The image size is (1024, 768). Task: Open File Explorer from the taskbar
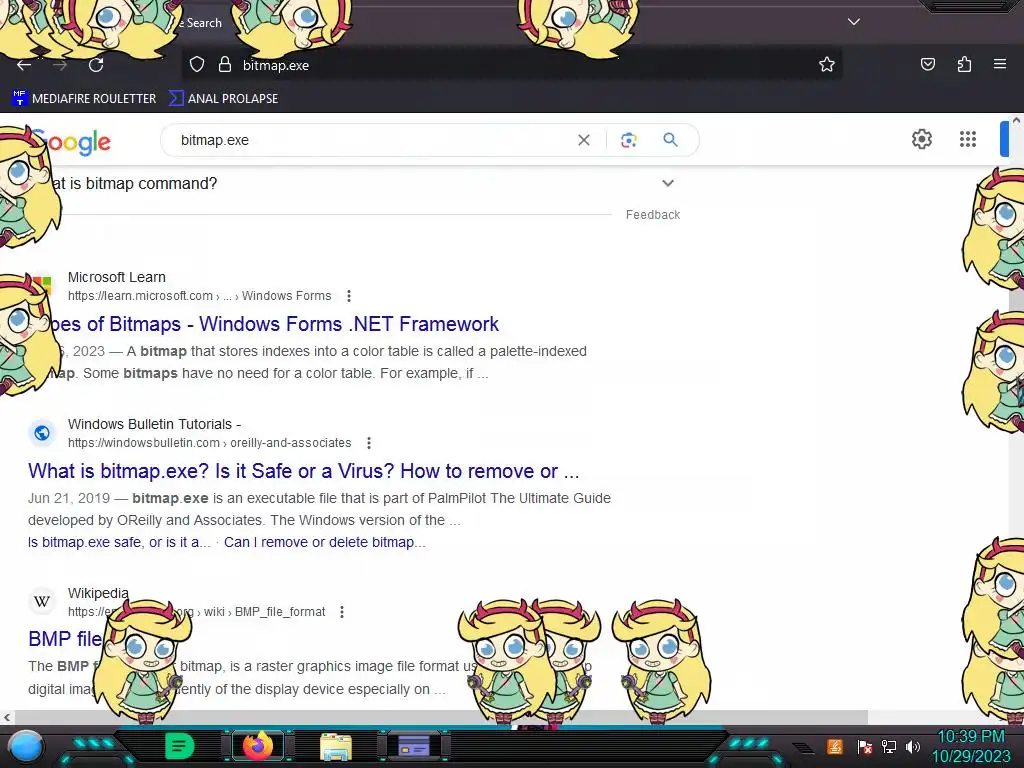coord(336,746)
